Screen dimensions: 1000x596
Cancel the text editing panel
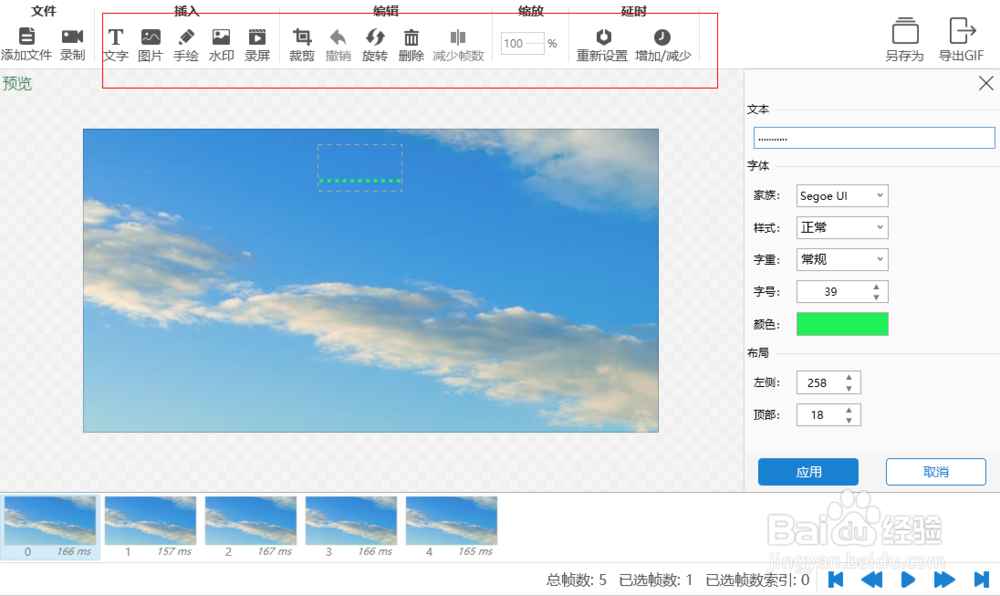coord(936,471)
